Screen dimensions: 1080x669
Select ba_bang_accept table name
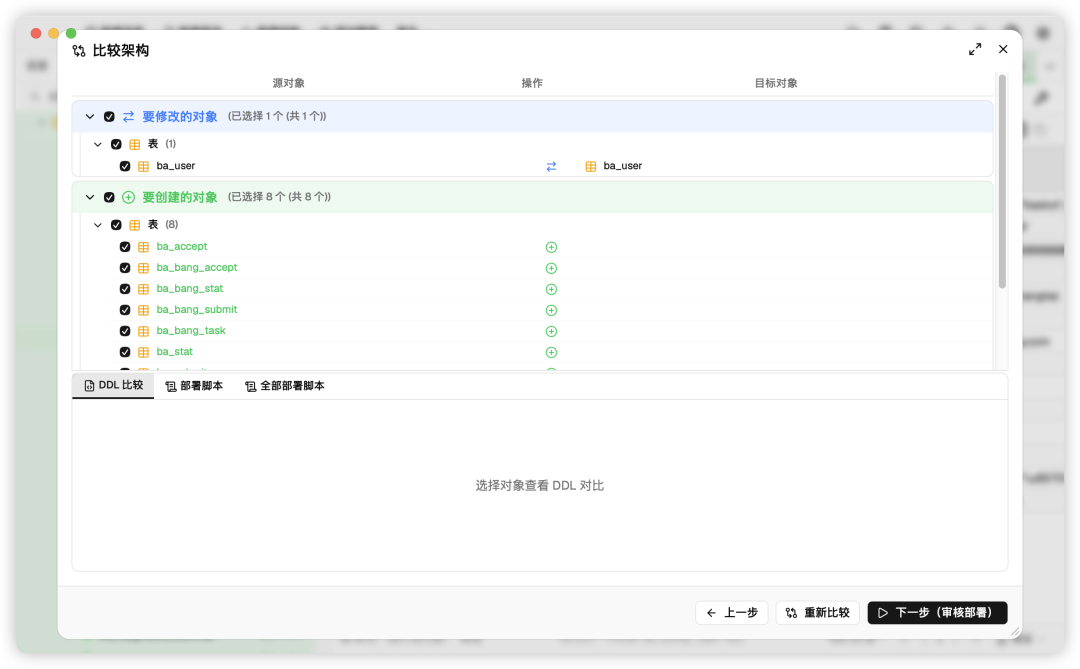click(197, 267)
